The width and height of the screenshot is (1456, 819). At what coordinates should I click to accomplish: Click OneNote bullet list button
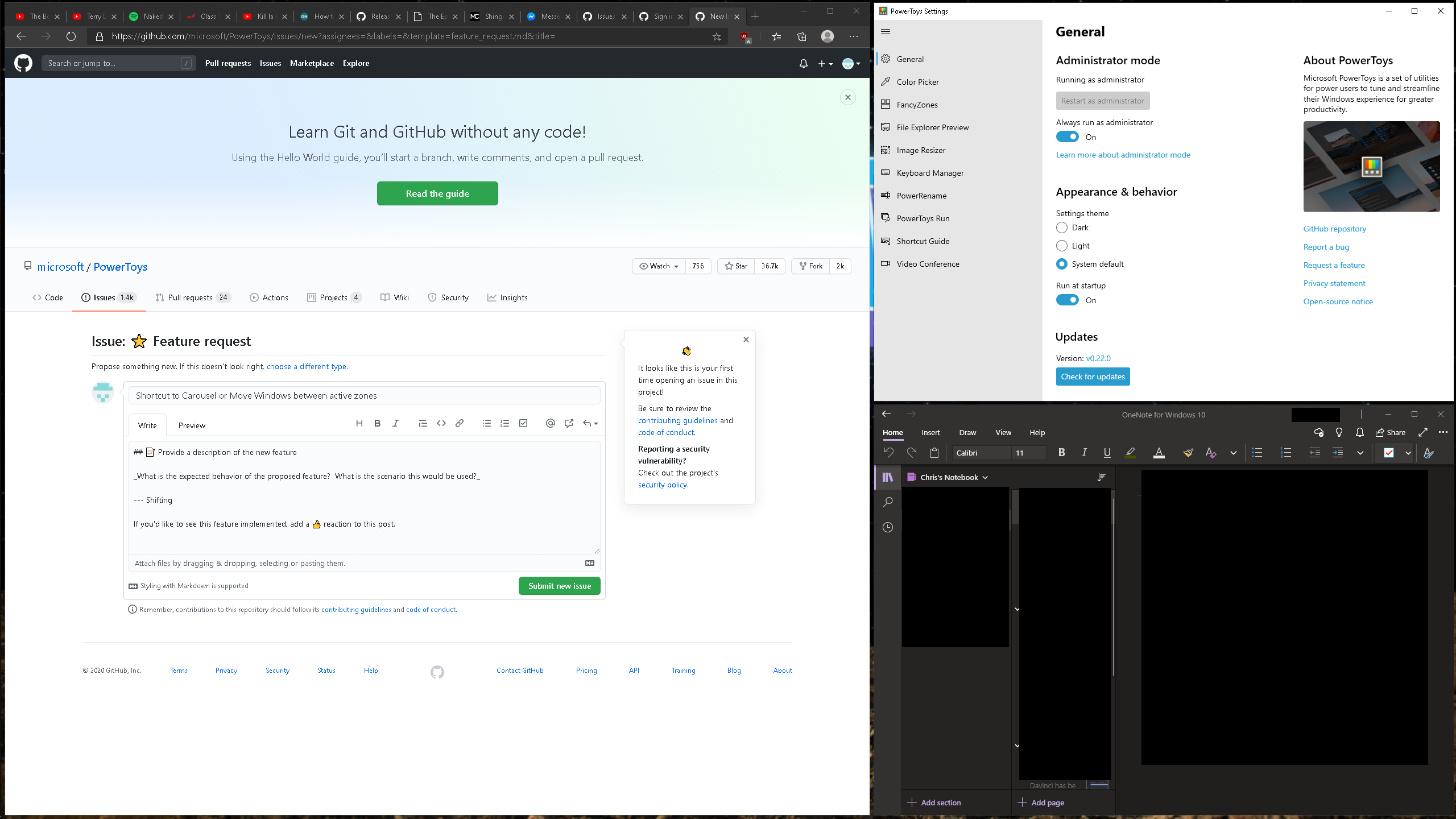click(x=1257, y=453)
